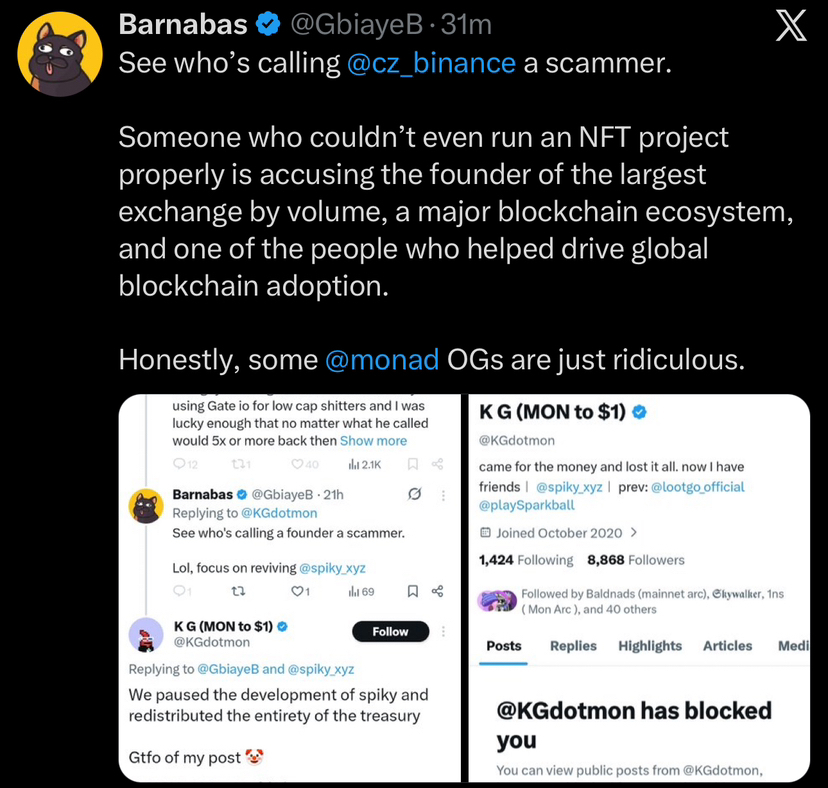Bookmark Barnabas's reply with 69 views

coord(412,591)
